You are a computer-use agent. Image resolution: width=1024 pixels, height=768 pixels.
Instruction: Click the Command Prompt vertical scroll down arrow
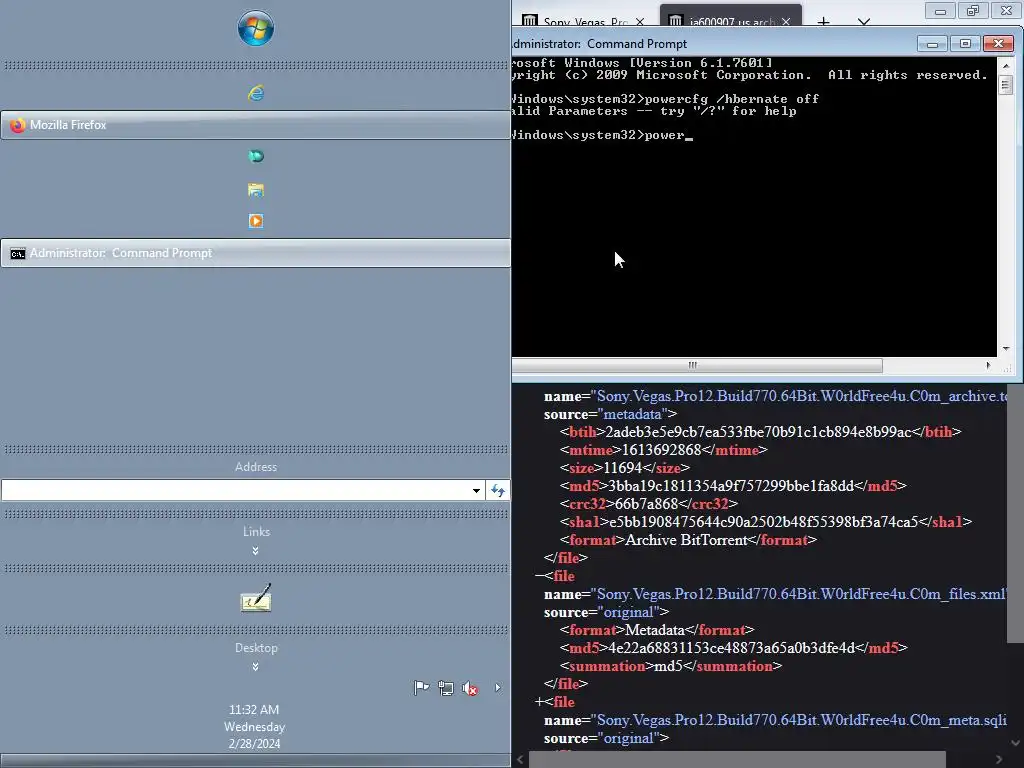[1006, 349]
